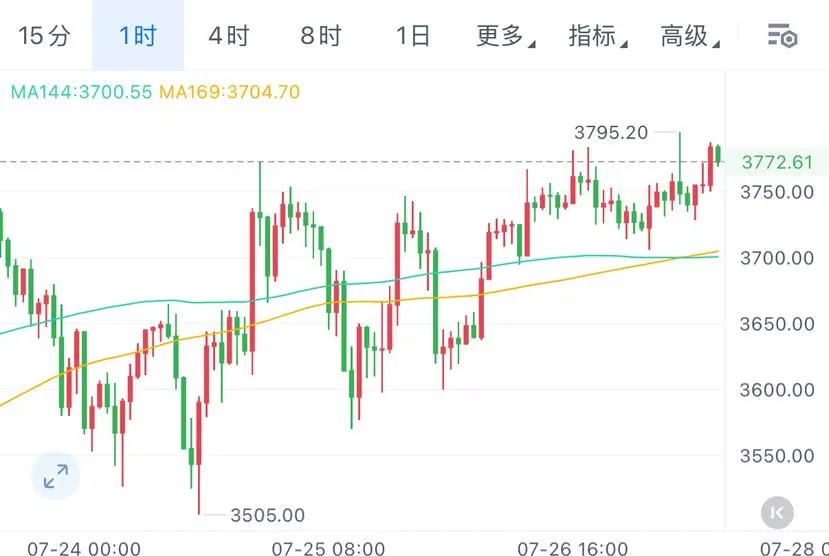Tap the MA144:3700.55 indicator label
The height and width of the screenshot is (556, 829).
(x=81, y=92)
